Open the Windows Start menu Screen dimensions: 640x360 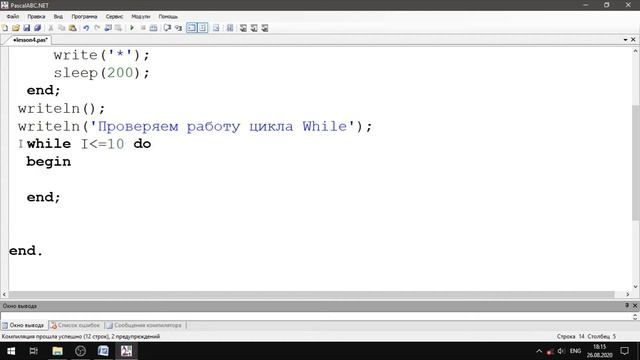click(11, 351)
